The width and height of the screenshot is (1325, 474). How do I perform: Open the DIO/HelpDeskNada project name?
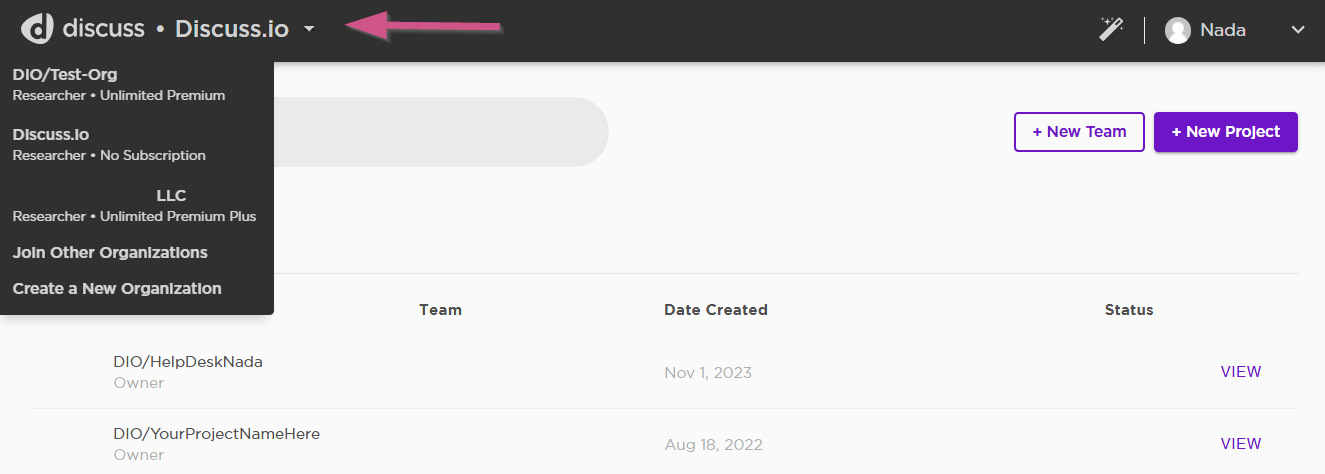[x=188, y=362]
